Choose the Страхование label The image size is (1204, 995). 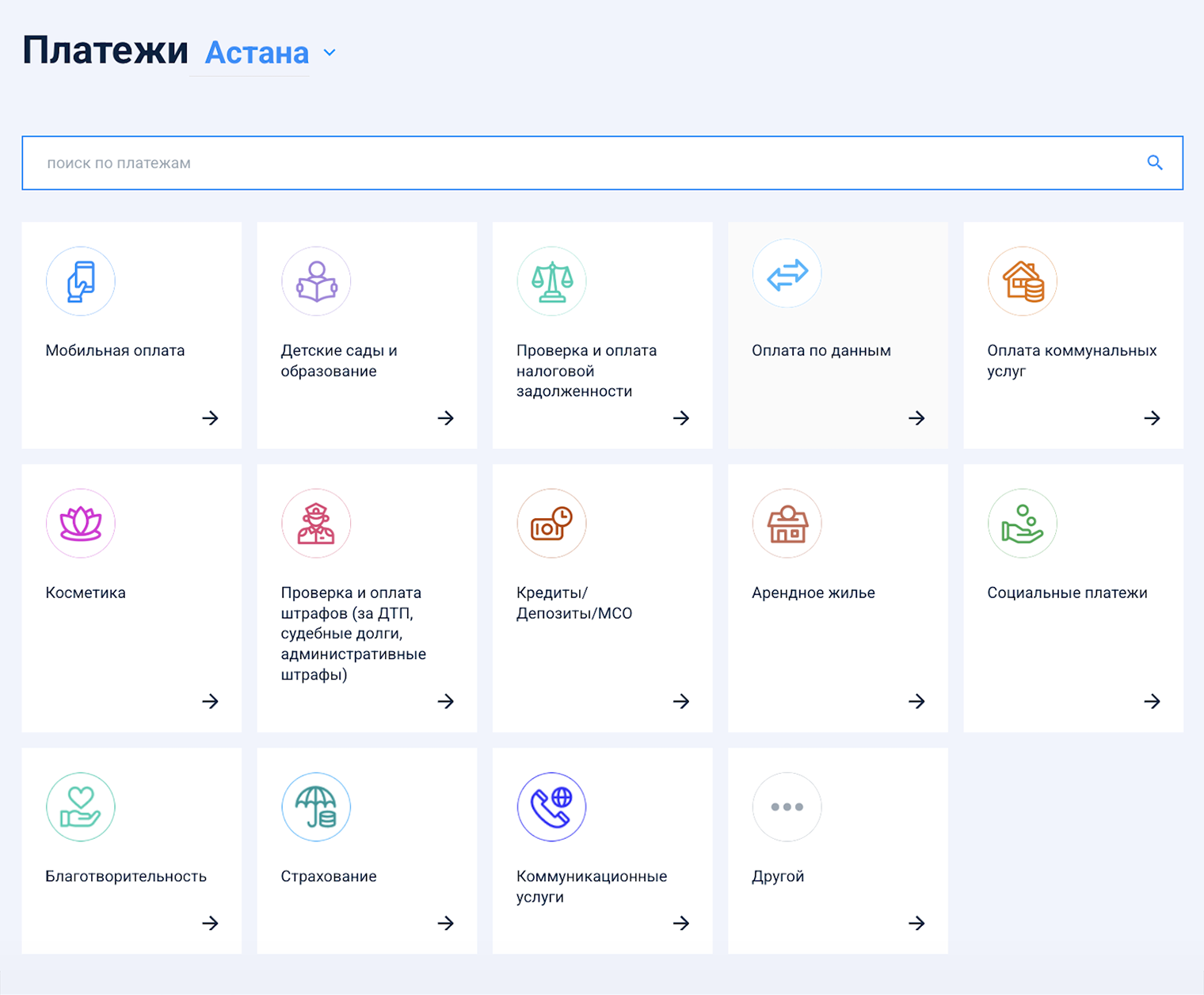[x=329, y=876]
